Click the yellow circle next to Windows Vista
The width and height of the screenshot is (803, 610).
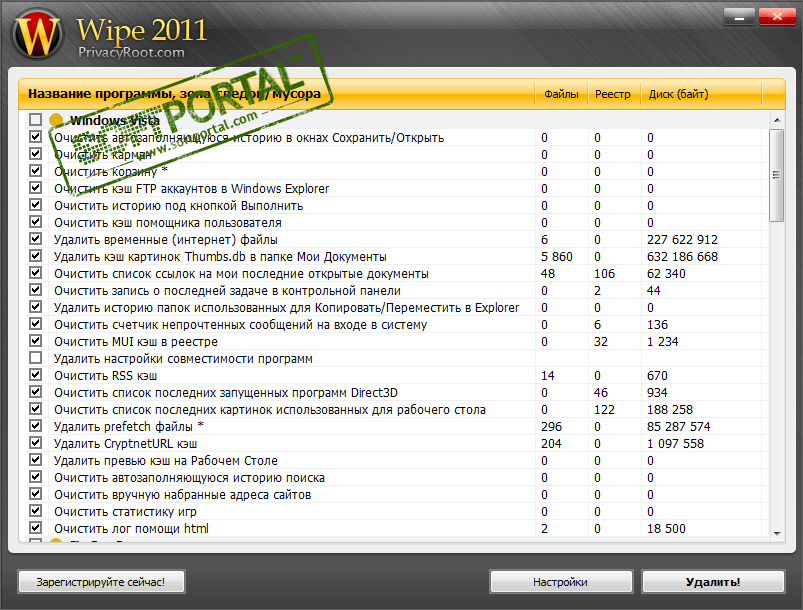pyautogui.click(x=56, y=120)
